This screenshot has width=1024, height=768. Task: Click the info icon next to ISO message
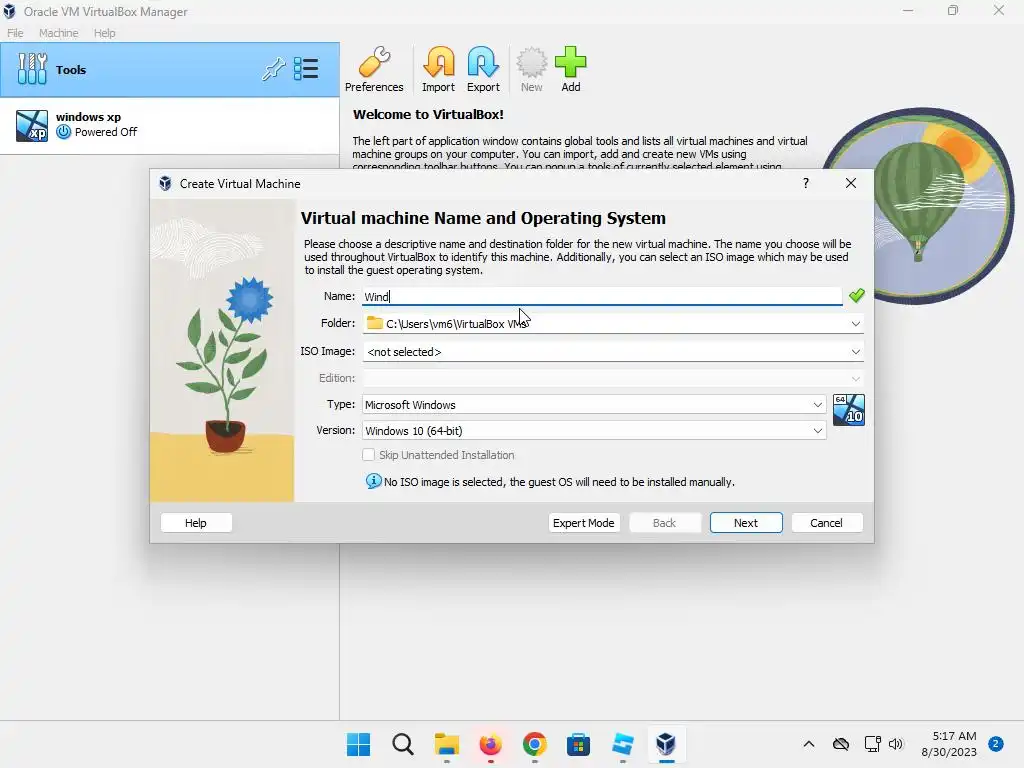coord(374,481)
